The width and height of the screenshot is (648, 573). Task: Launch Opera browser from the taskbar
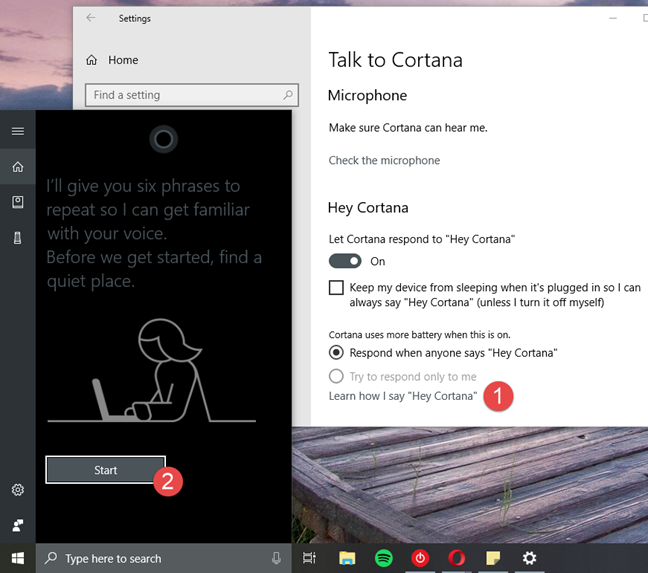tap(456, 558)
